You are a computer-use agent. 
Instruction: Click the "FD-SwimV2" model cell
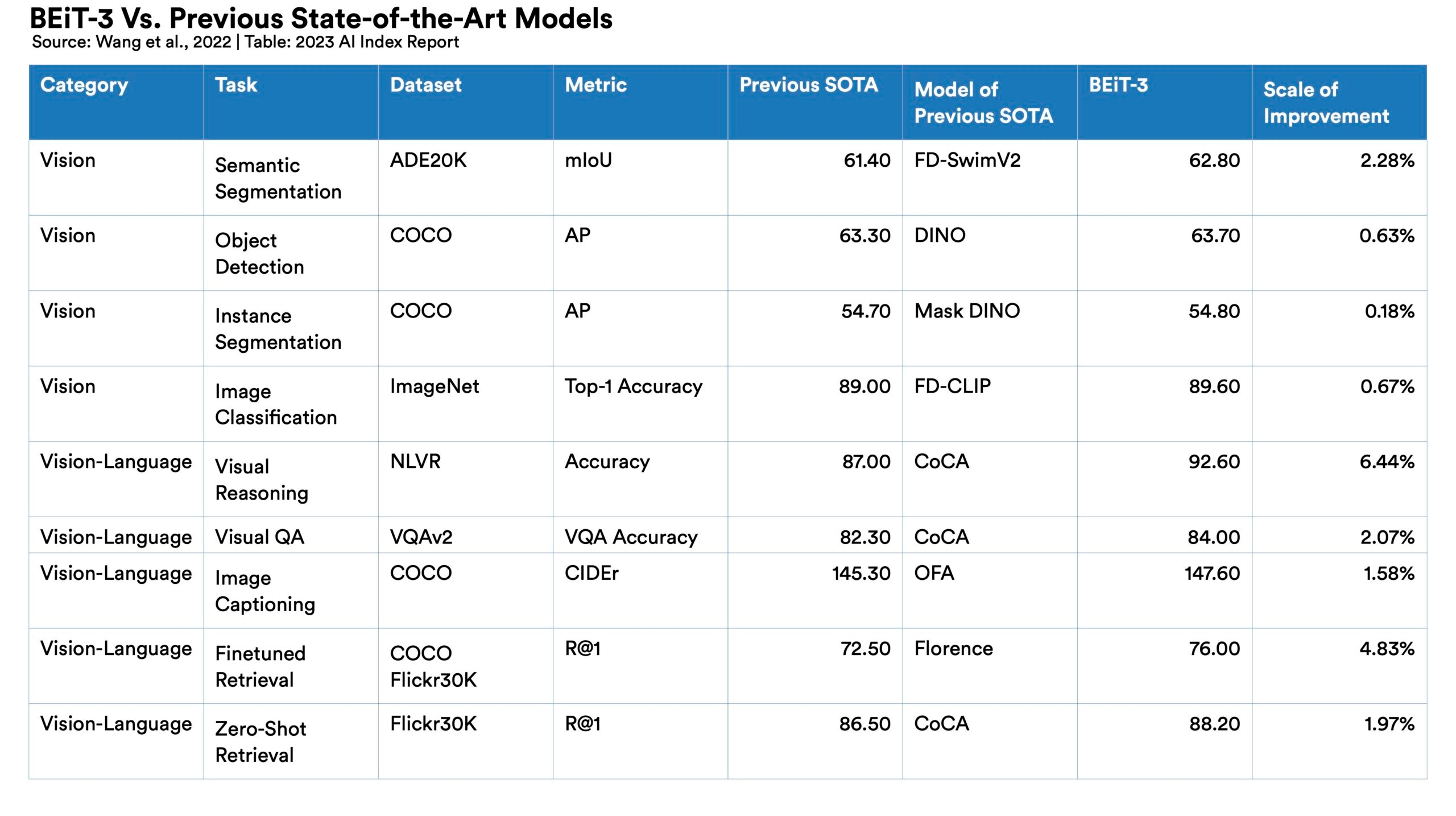967,160
